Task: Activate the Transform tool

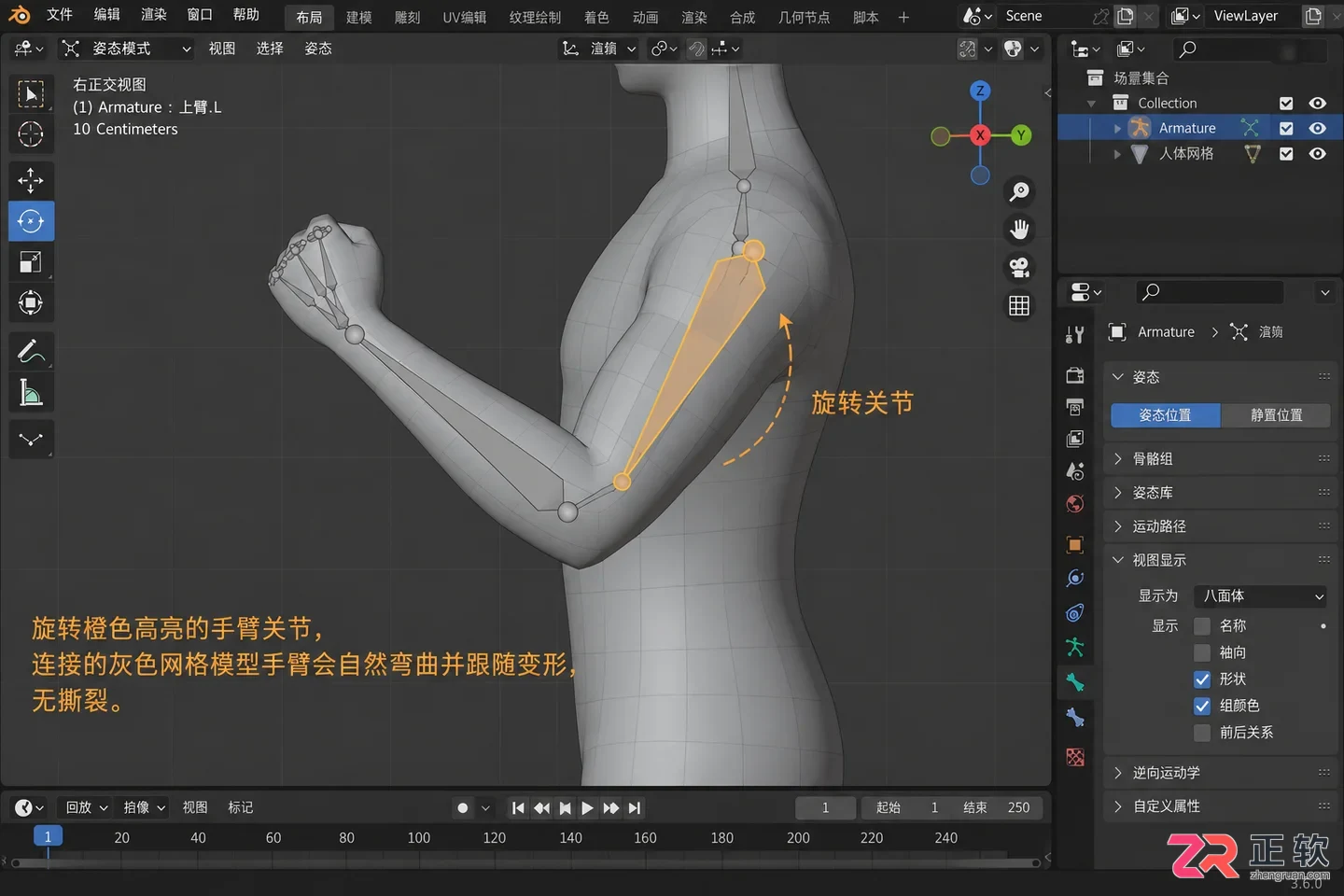Action: [31, 303]
